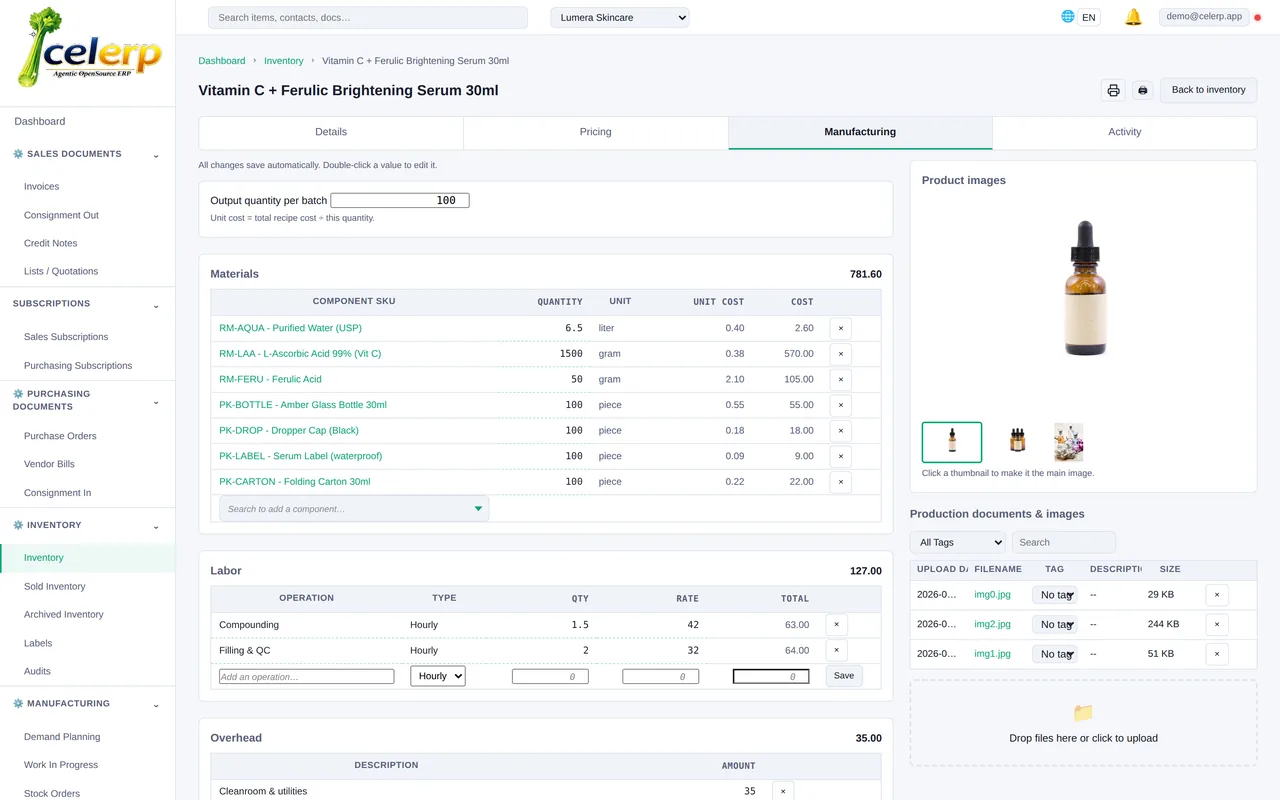Remove RM-FERU Ferulic Acid material row
This screenshot has height=800, width=1280.
[841, 379]
